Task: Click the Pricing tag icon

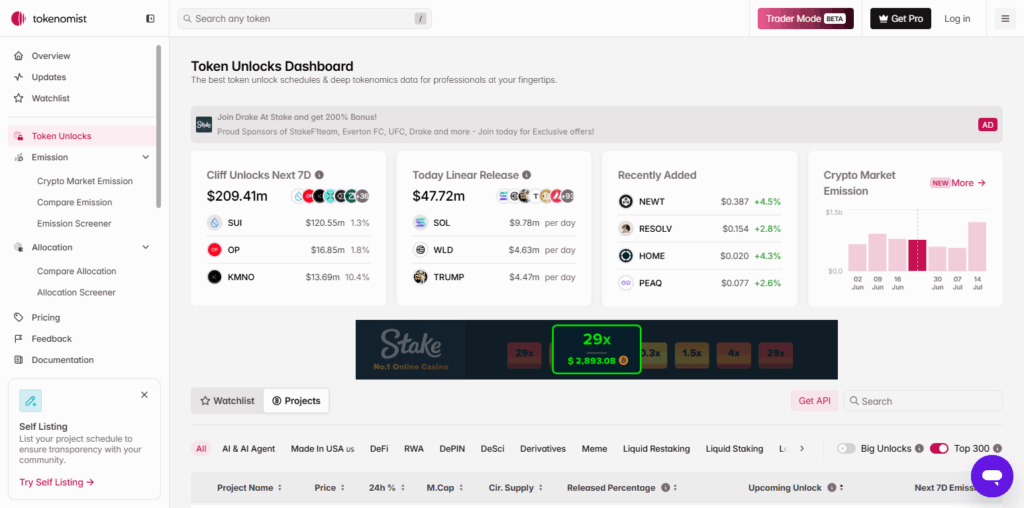Action: tap(18, 317)
